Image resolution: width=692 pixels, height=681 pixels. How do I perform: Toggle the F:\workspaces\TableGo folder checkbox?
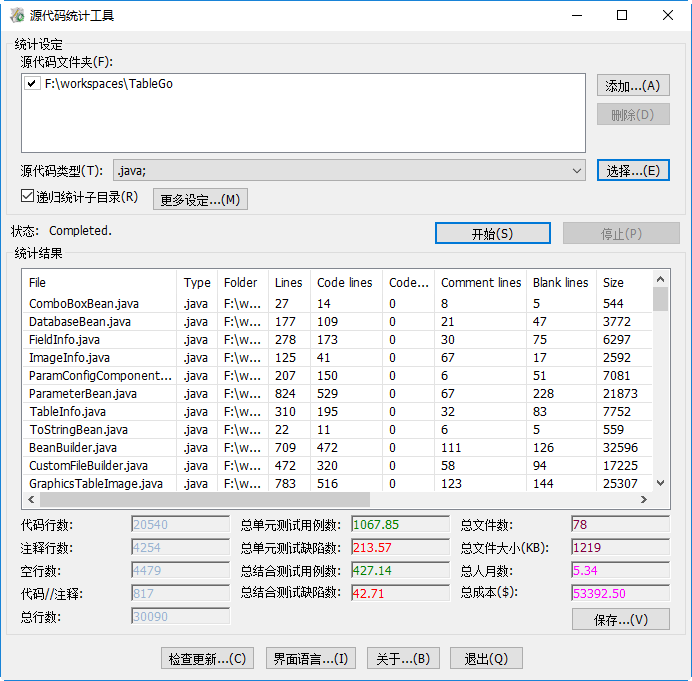click(x=32, y=83)
